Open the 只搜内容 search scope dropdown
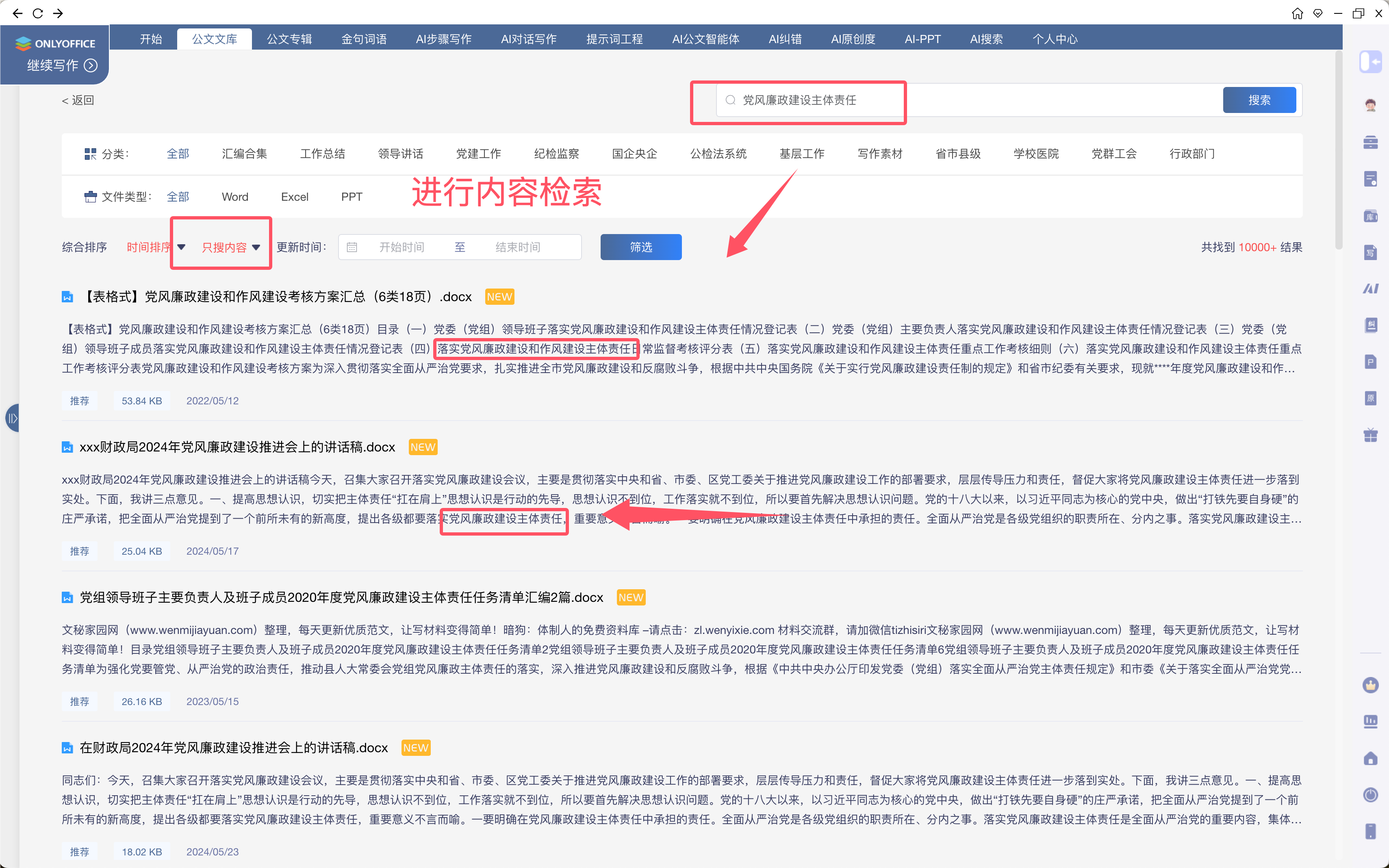Viewport: 1389px width, 868px height. [231, 247]
